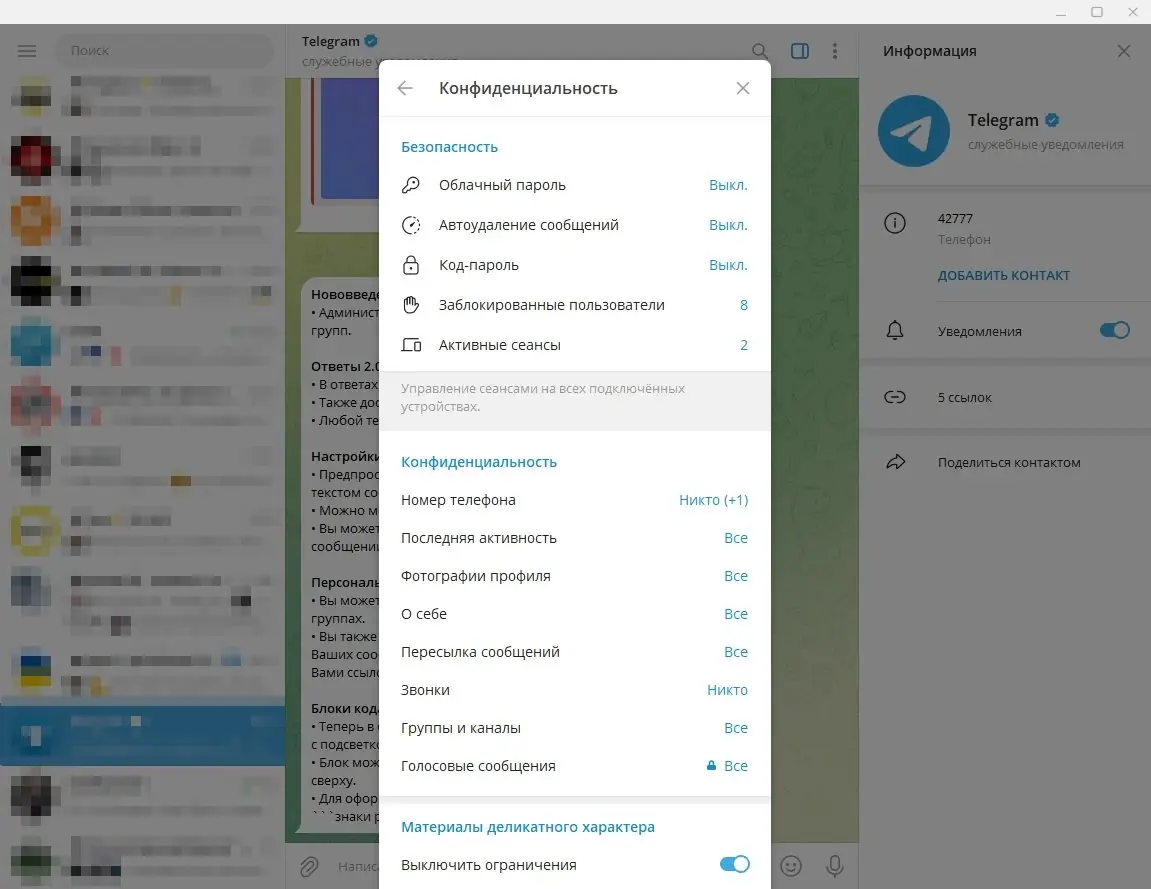1151x889 pixels.
Task: Close the Информация panel
Action: (1123, 50)
